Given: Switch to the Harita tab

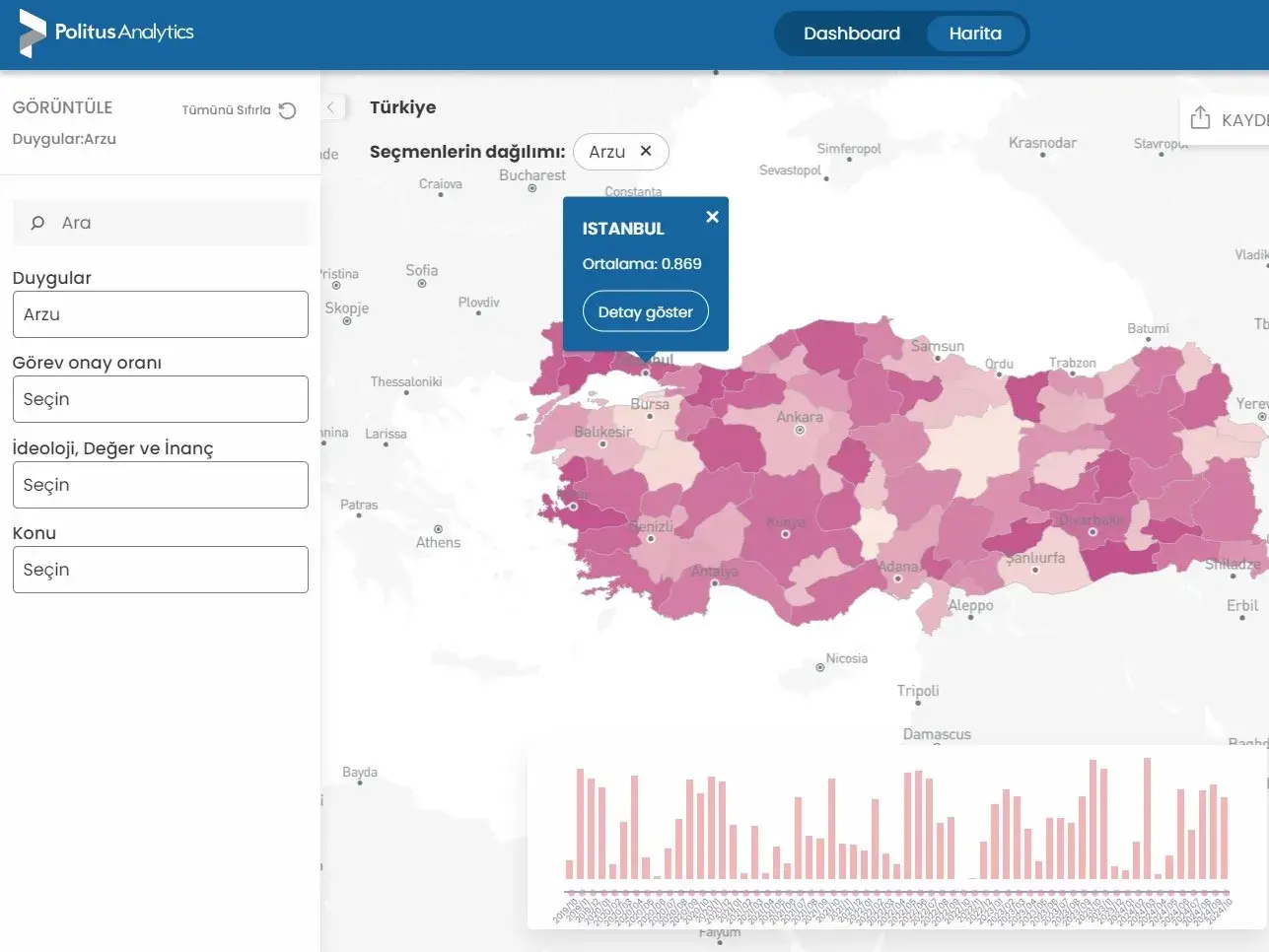Looking at the screenshot, I should point(974,34).
